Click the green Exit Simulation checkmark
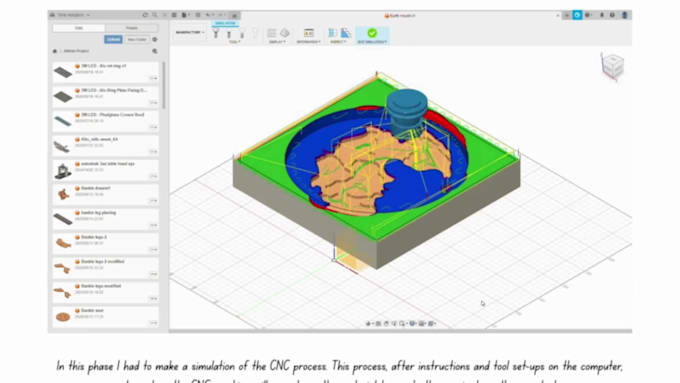Image resolution: width=680 pixels, height=383 pixels. click(x=372, y=33)
